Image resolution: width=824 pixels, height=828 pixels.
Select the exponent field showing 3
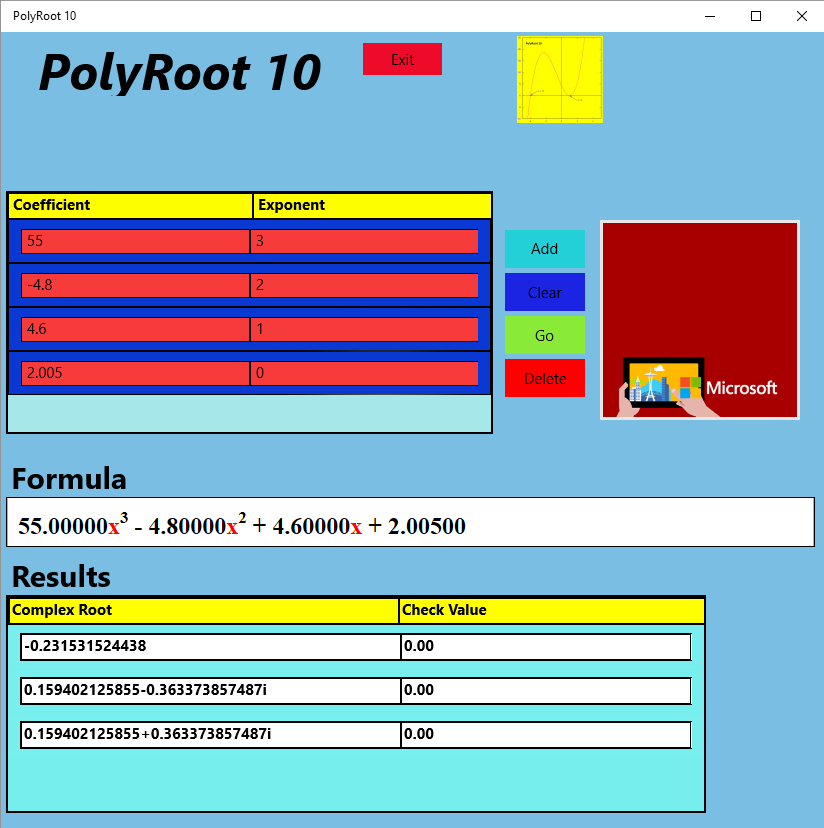click(x=364, y=241)
